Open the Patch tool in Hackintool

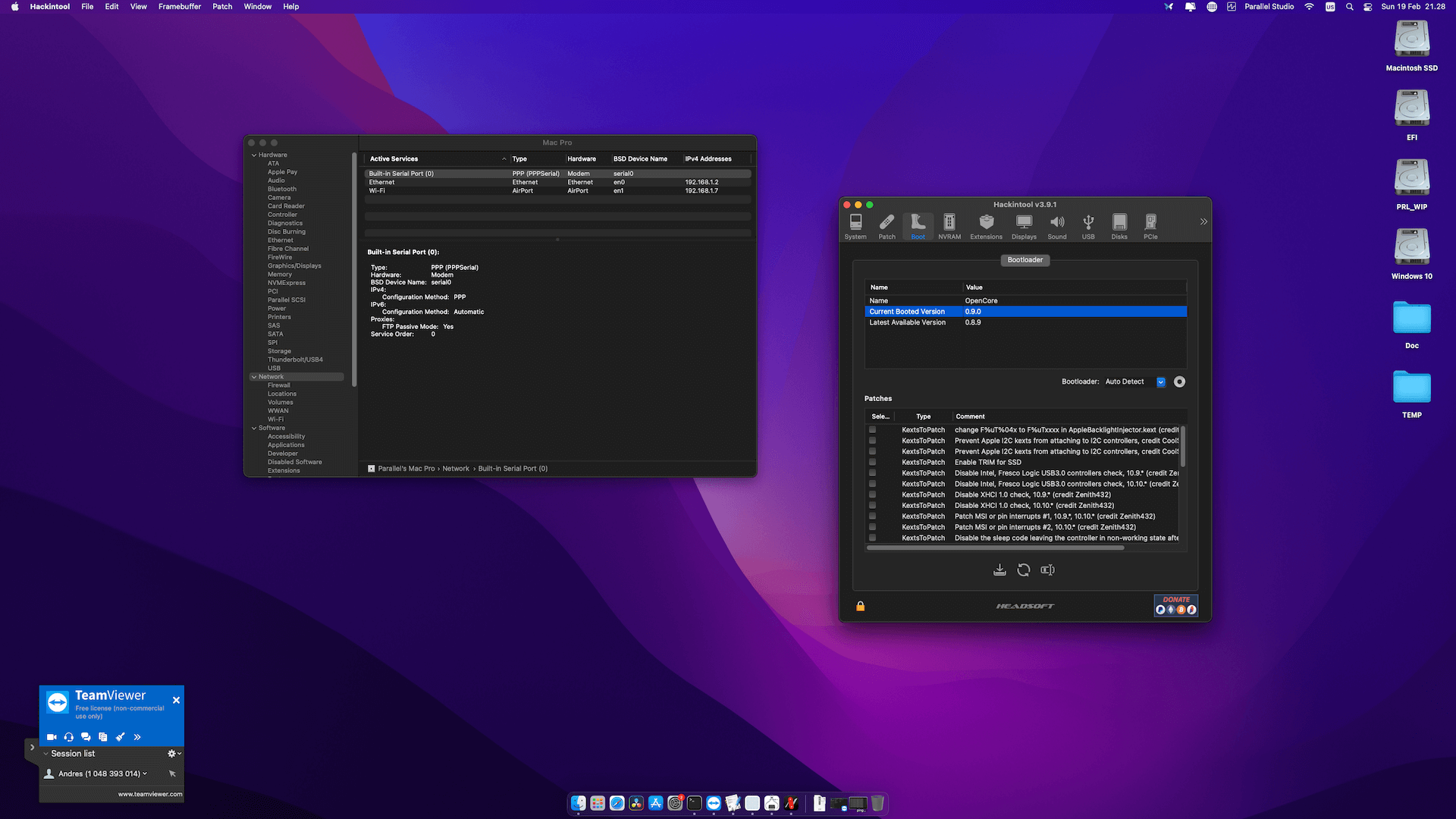pos(886,226)
